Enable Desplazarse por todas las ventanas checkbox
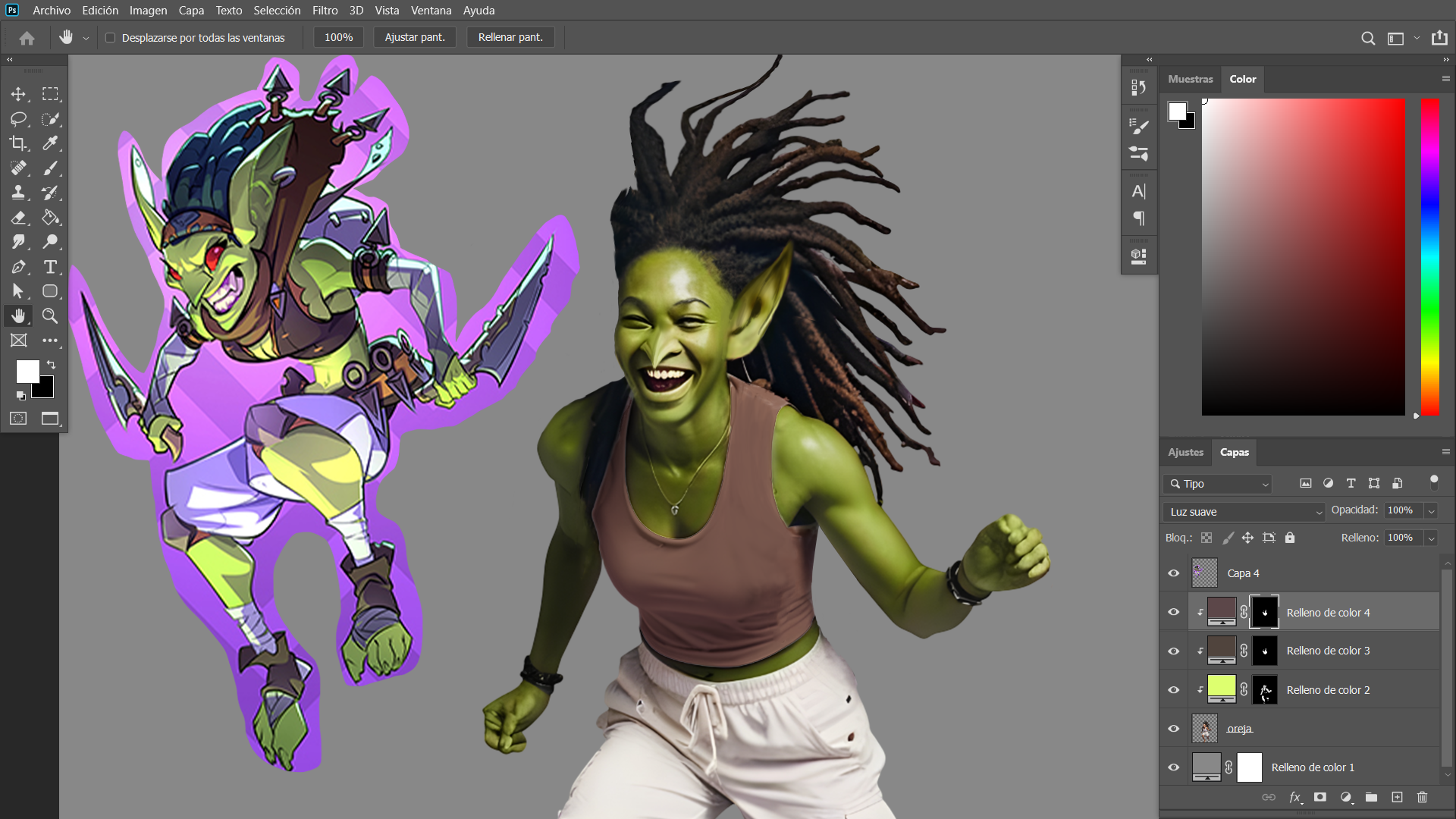Image resolution: width=1456 pixels, height=819 pixels. 110,38
